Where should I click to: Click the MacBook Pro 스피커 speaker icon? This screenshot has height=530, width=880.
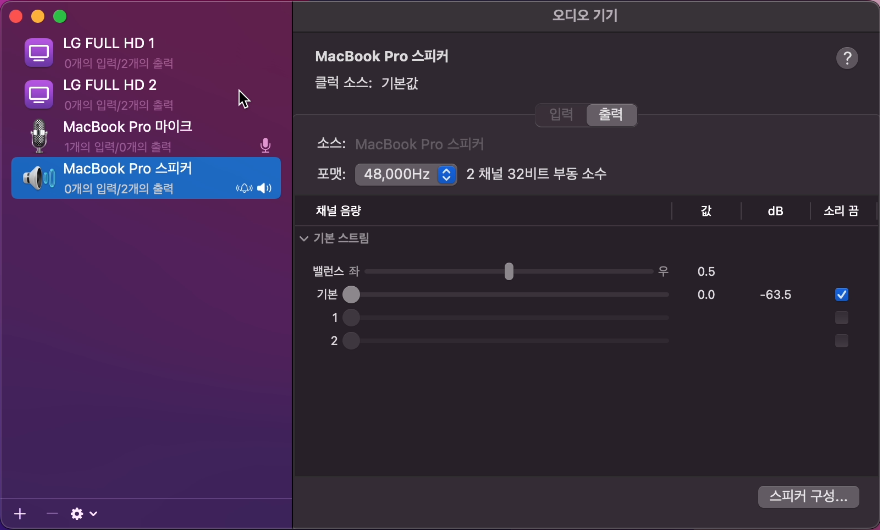(x=39, y=178)
